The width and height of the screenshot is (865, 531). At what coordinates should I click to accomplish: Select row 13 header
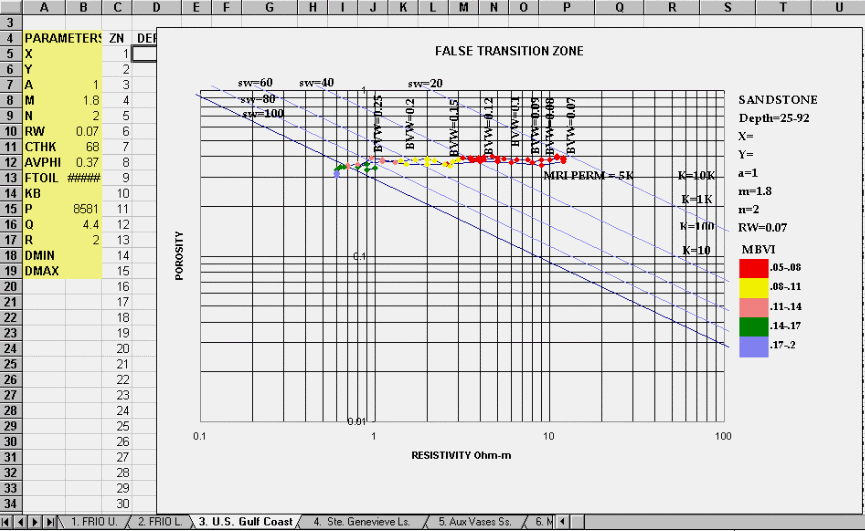pos(10,177)
